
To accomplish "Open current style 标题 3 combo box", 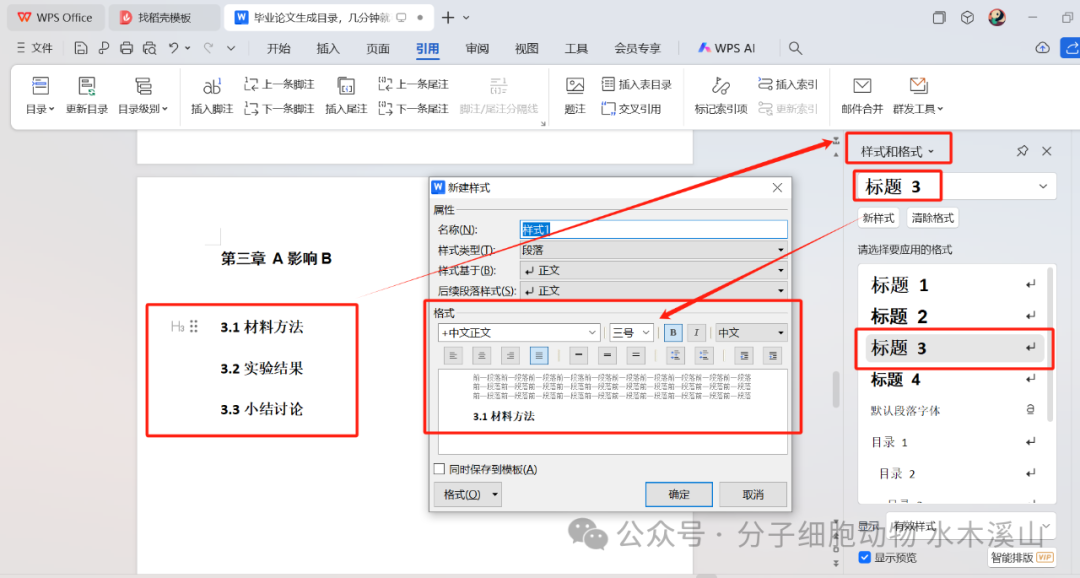I will 955,187.
